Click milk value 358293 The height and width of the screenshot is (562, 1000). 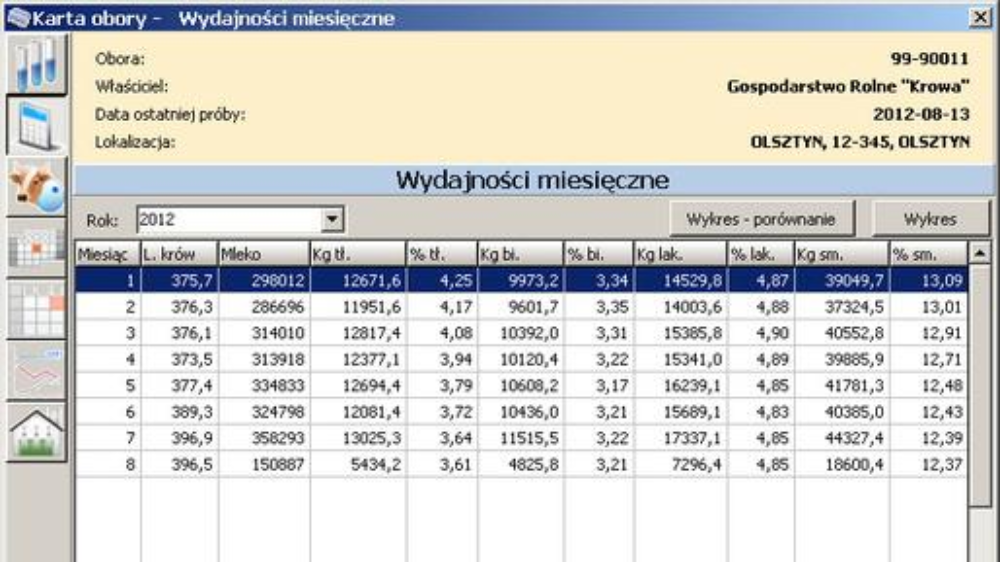264,438
